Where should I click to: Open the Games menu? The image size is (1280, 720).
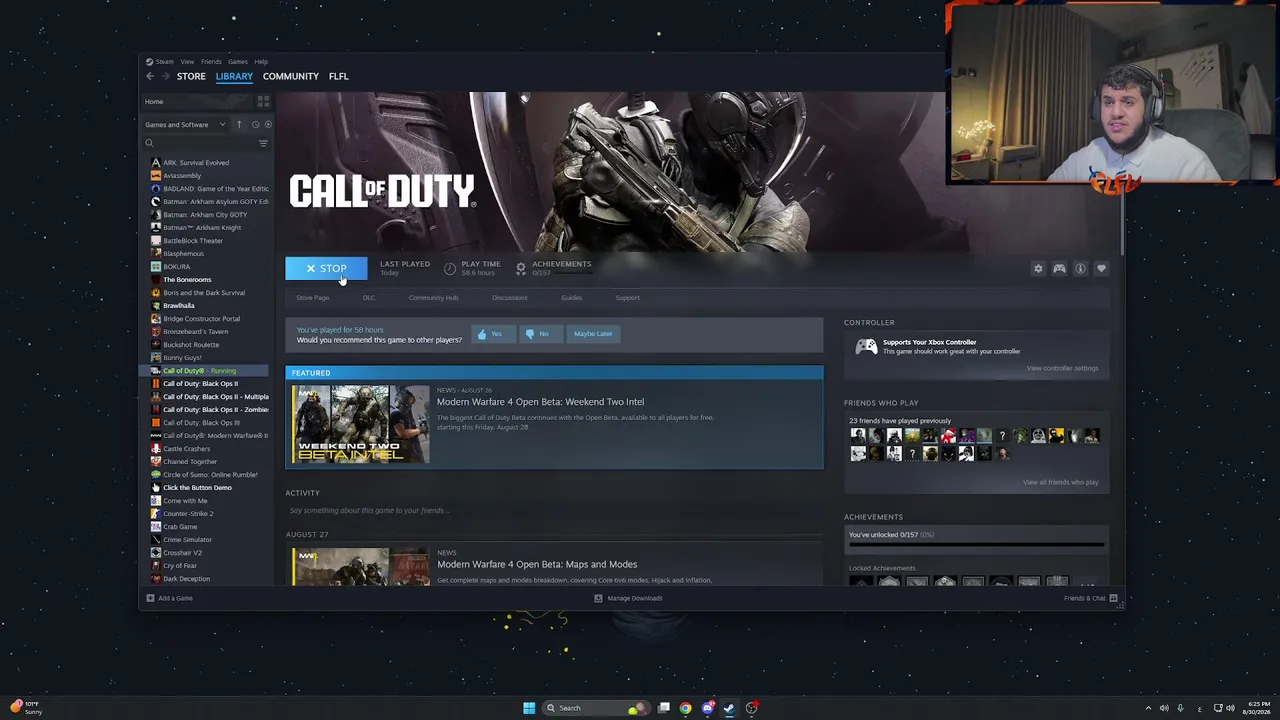[x=238, y=62]
